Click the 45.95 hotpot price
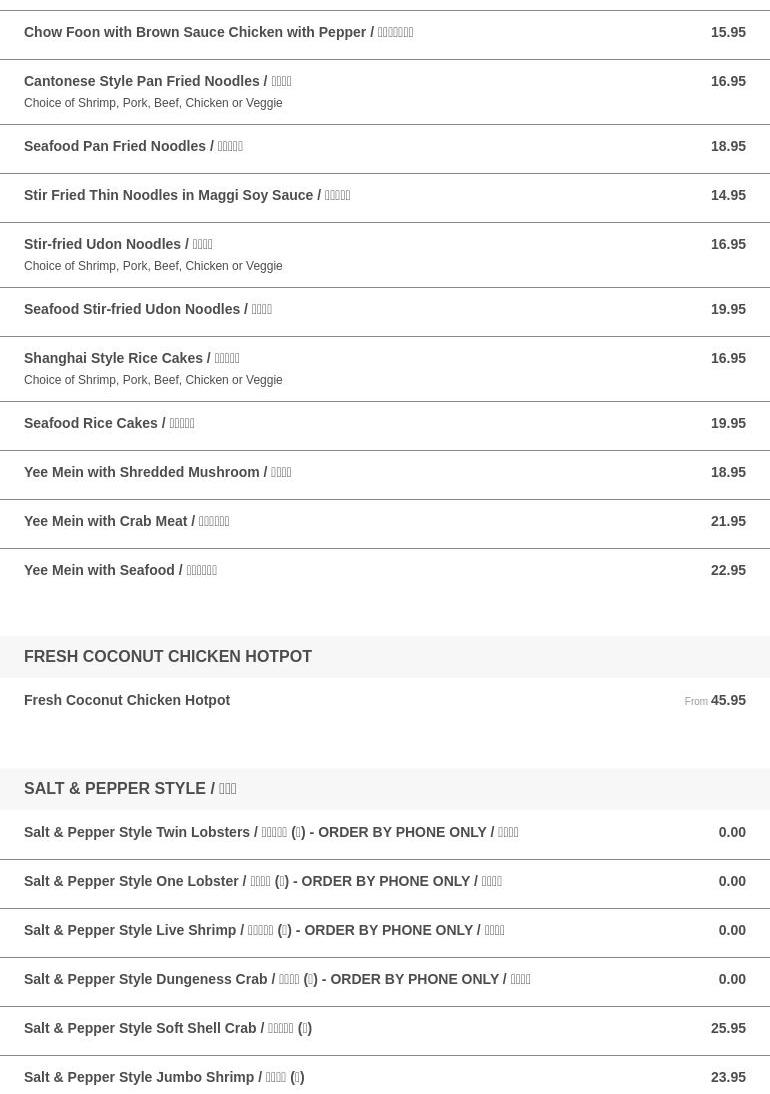 coord(728,700)
